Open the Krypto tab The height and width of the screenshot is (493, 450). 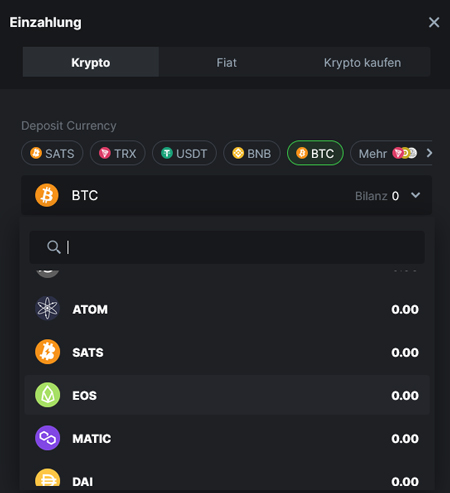point(91,62)
